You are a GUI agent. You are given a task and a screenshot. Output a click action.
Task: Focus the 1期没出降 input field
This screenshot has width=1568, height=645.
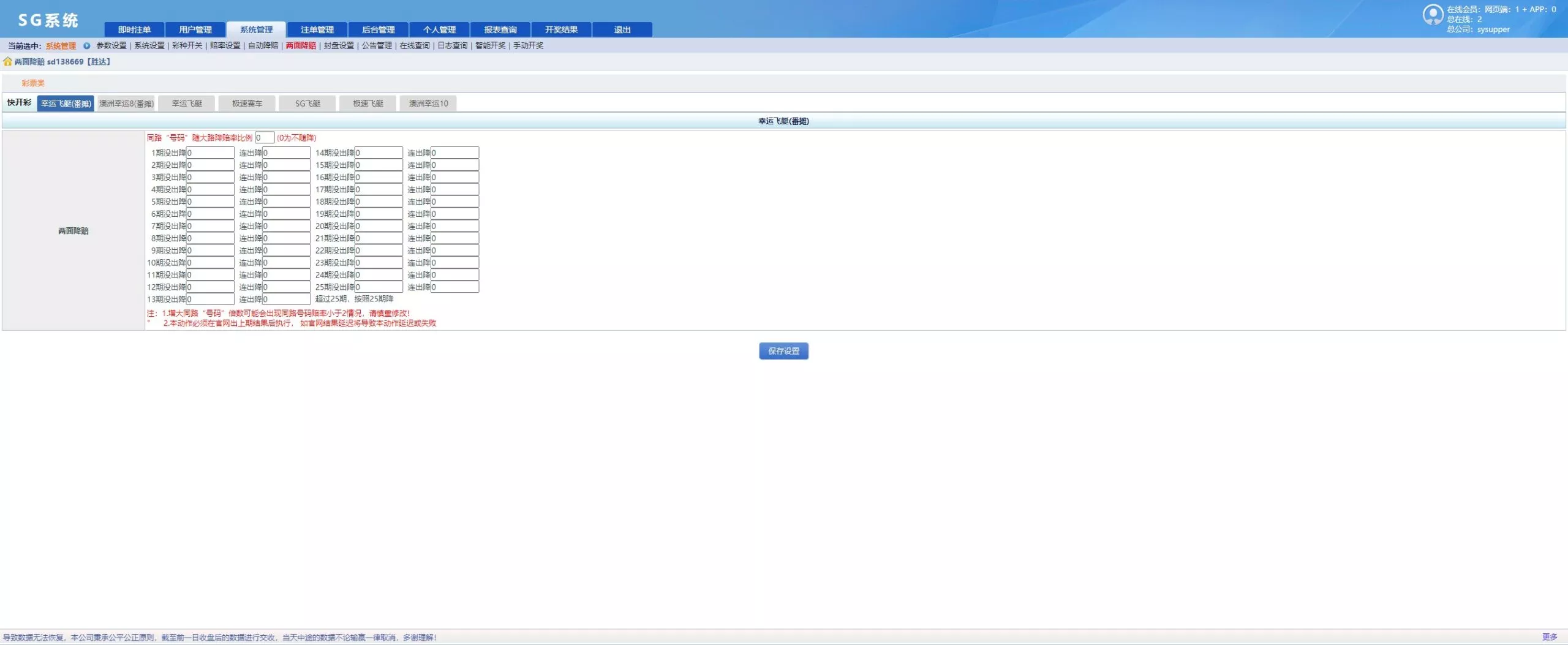click(210, 153)
